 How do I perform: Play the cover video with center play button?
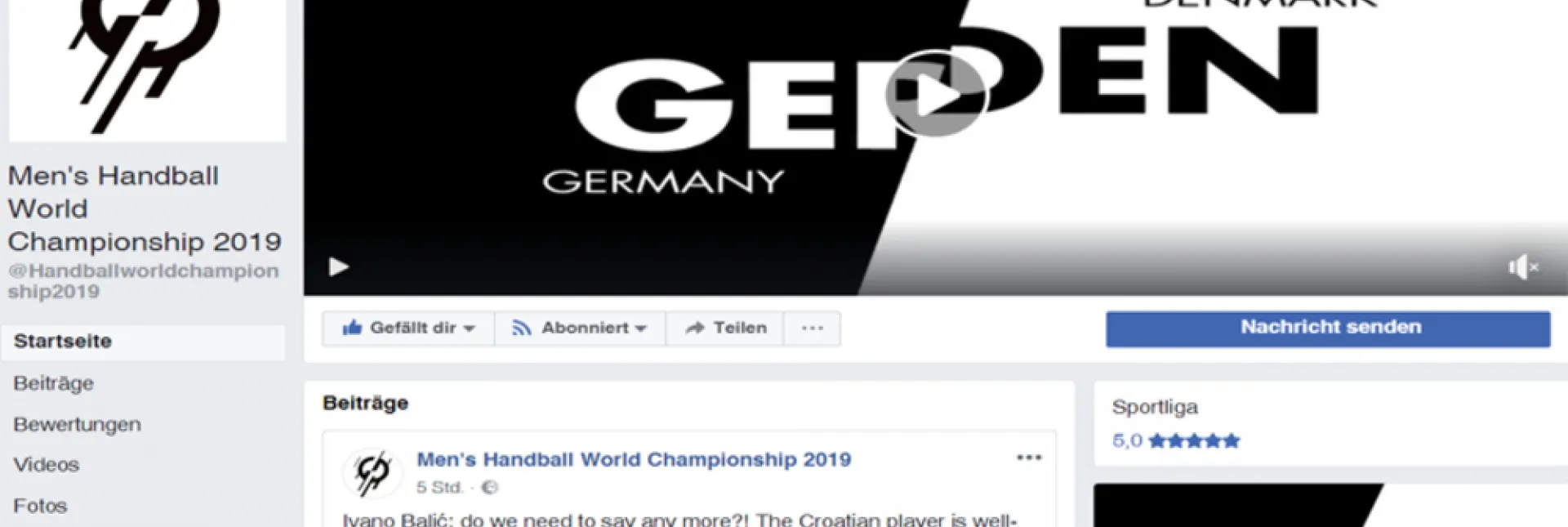pyautogui.click(x=935, y=95)
